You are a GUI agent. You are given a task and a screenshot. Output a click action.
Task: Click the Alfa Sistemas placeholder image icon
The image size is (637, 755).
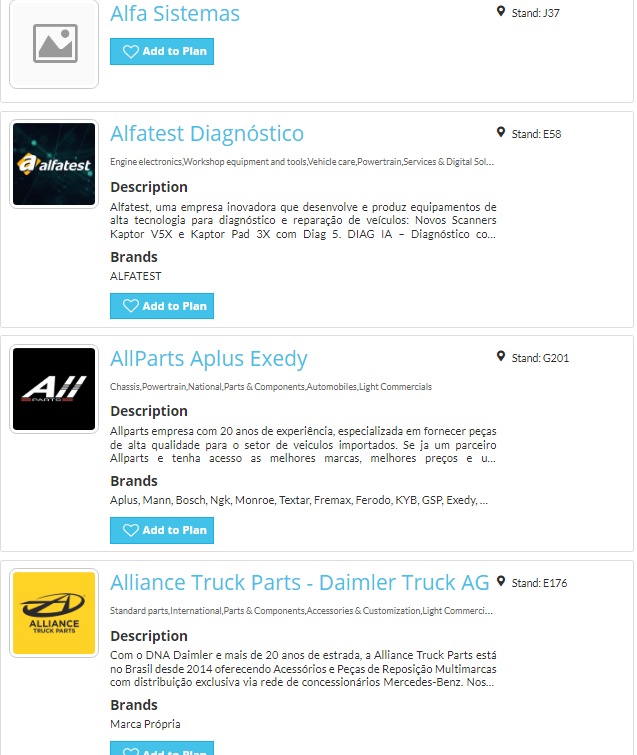click(x=55, y=43)
